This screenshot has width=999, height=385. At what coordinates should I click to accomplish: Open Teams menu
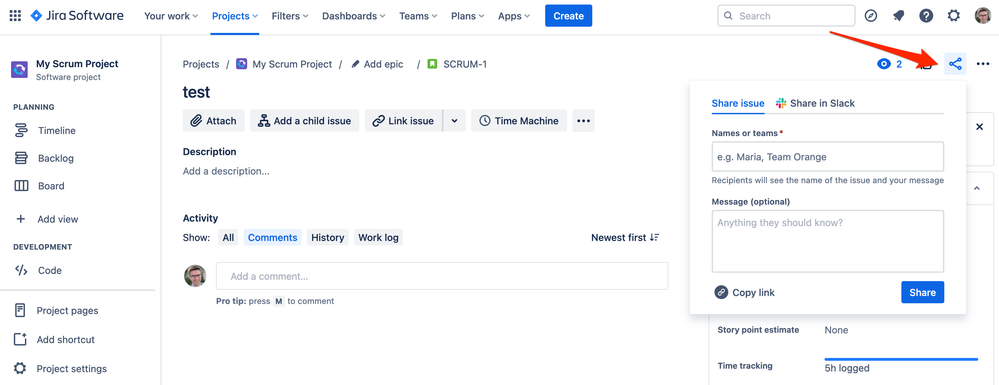pyautogui.click(x=419, y=16)
